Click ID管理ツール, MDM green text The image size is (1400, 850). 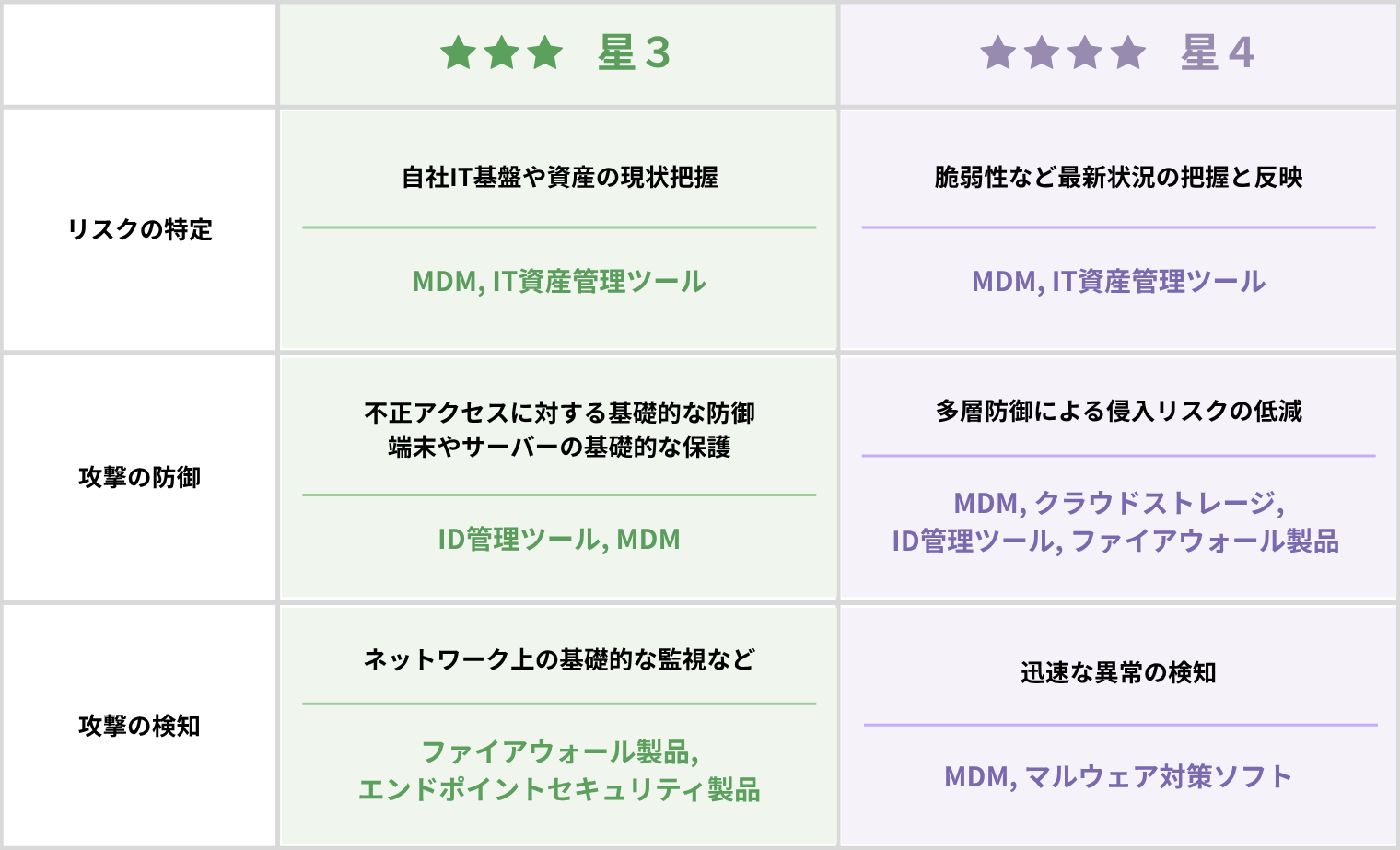pyautogui.click(x=559, y=539)
